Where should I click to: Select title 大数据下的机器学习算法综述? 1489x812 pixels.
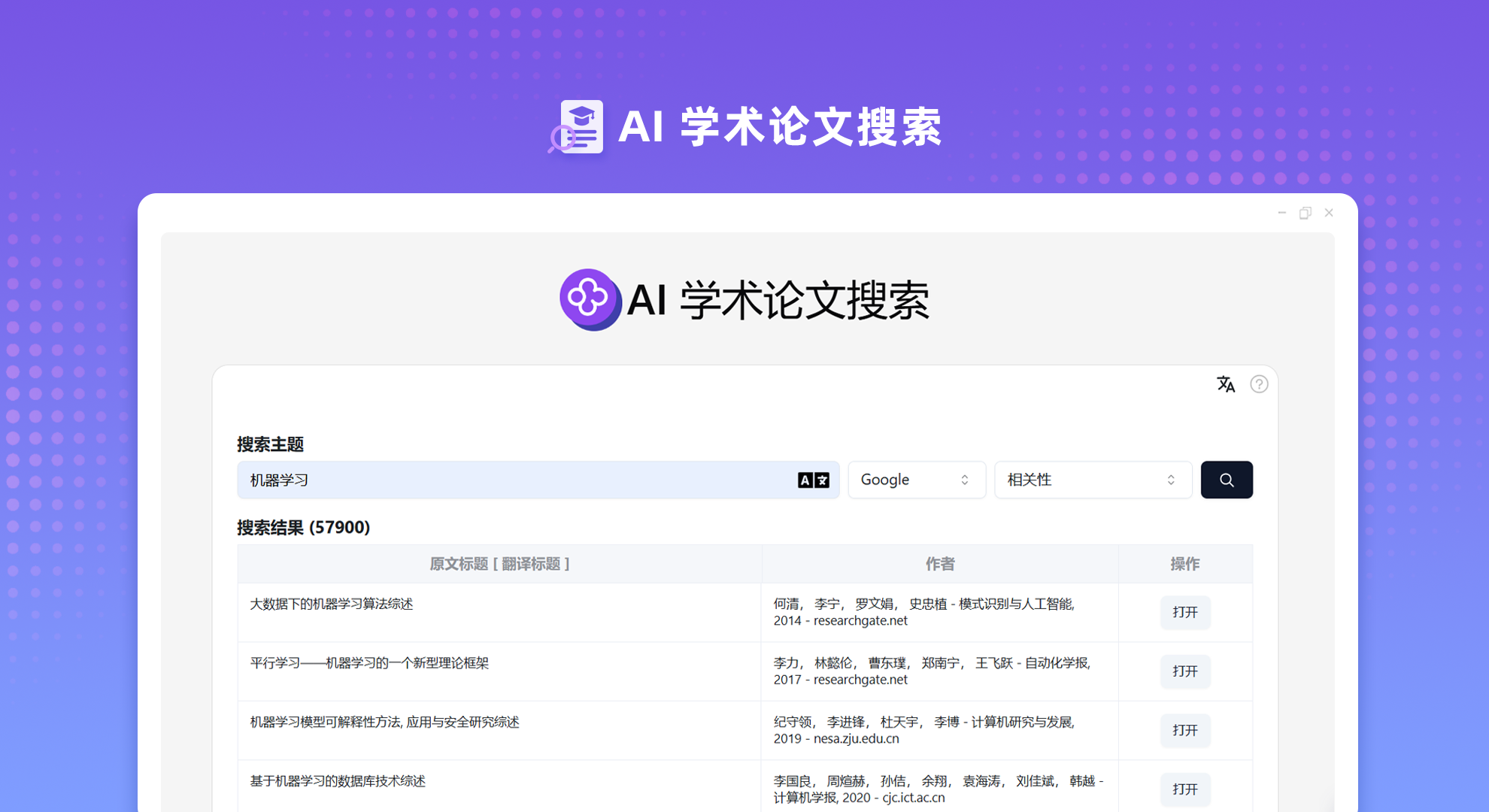(332, 604)
